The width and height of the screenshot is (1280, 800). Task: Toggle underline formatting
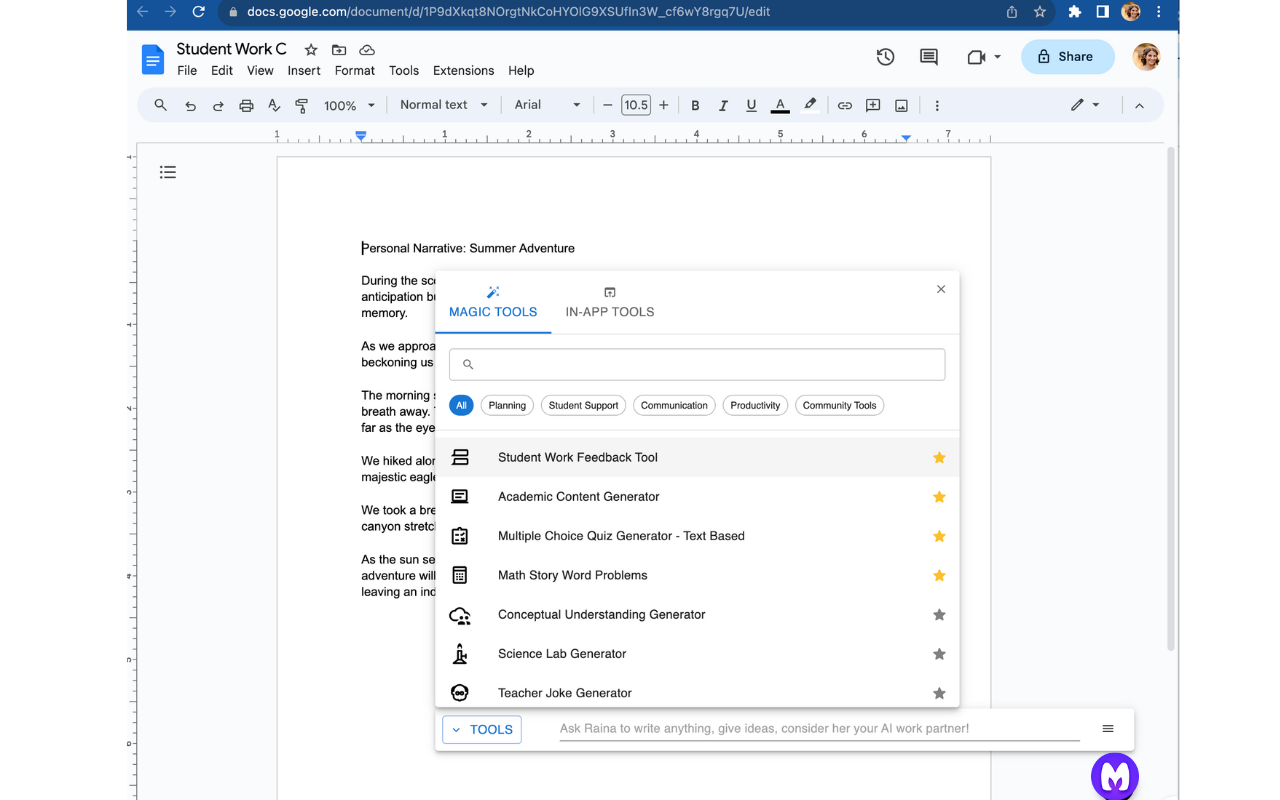[751, 105]
